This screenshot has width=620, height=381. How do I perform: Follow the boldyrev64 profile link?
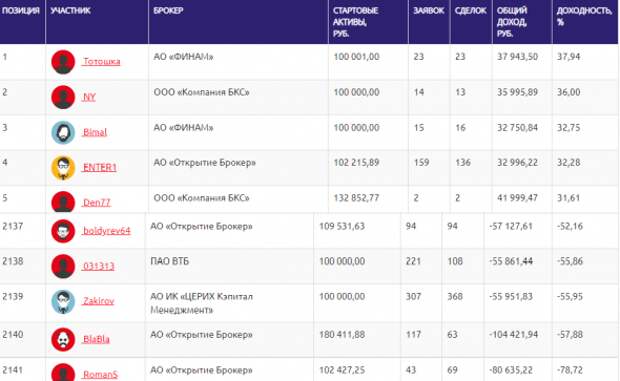[106, 231]
